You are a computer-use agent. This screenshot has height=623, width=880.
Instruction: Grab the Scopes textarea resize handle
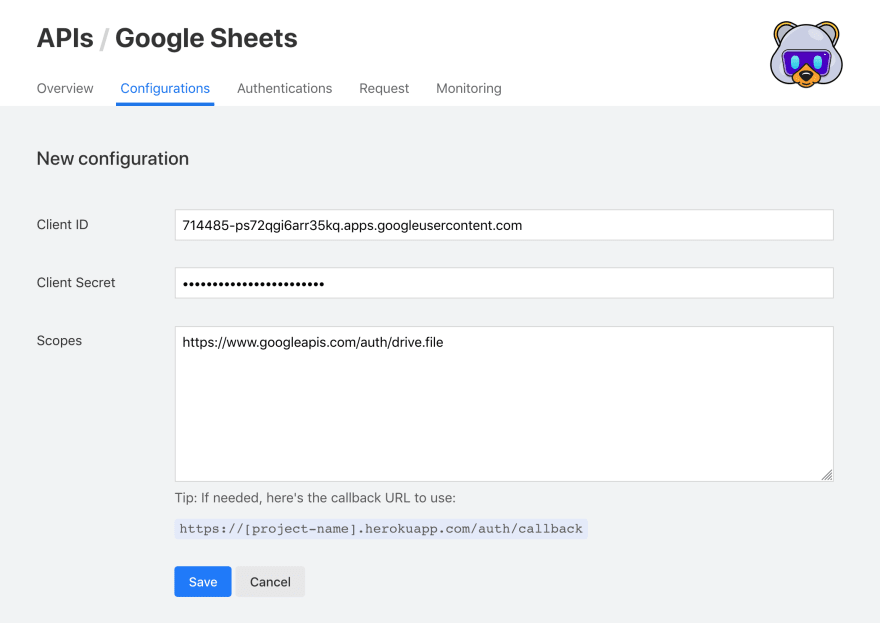click(x=827, y=475)
